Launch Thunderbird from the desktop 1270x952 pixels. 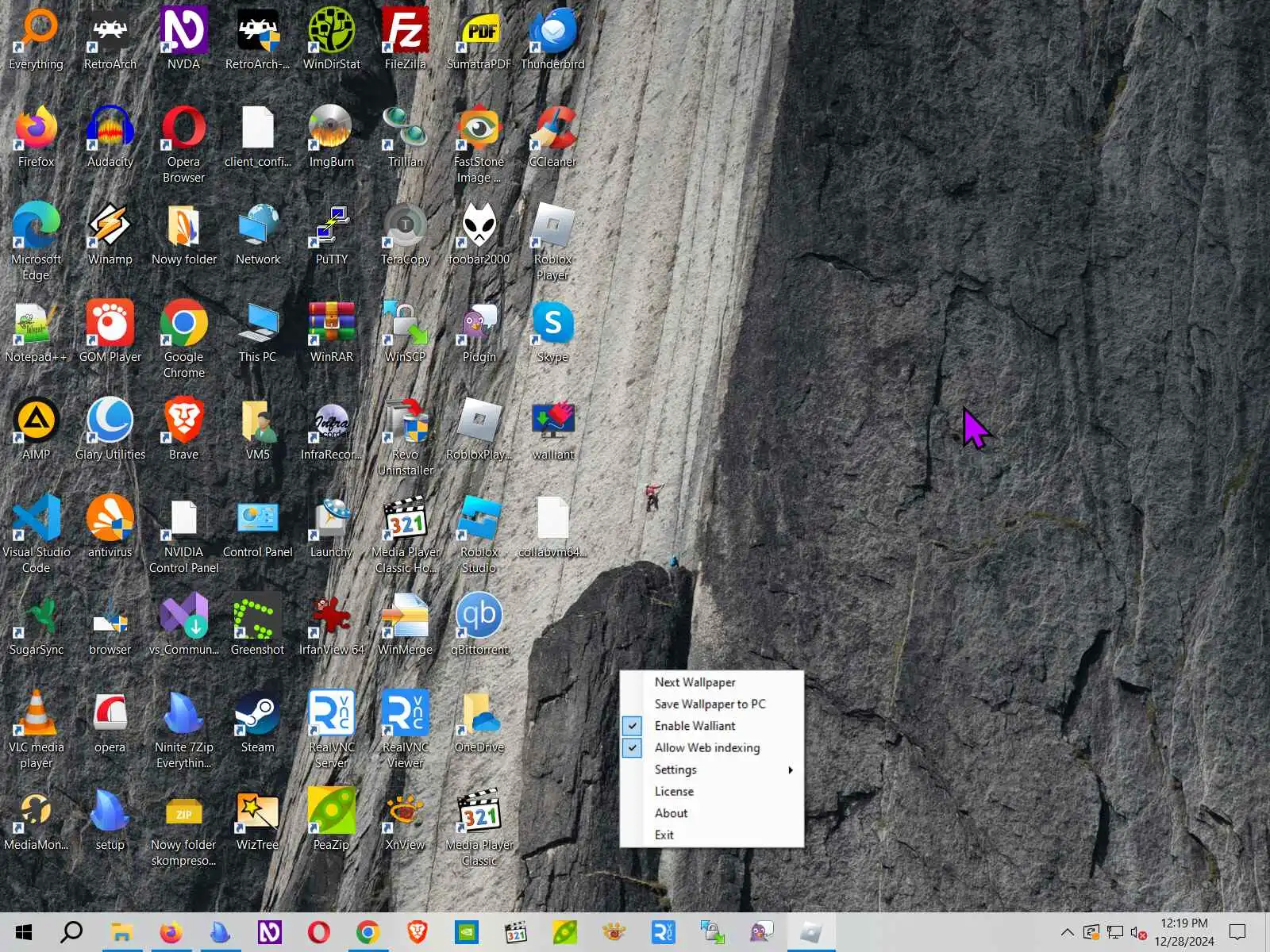553,38
